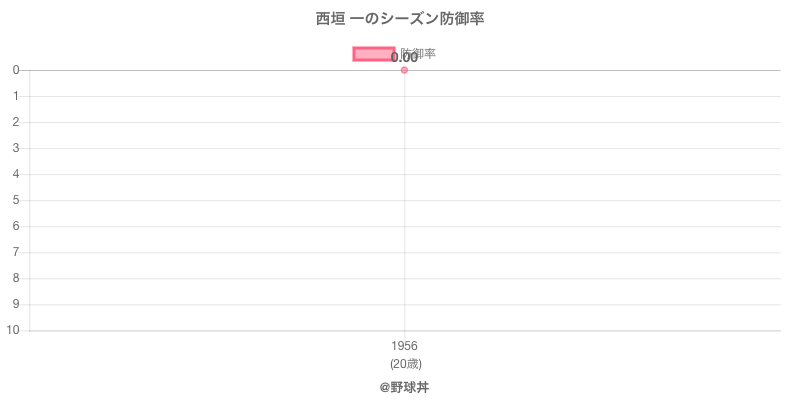
Task: Click the y-axis label 5
Action: 17,200
